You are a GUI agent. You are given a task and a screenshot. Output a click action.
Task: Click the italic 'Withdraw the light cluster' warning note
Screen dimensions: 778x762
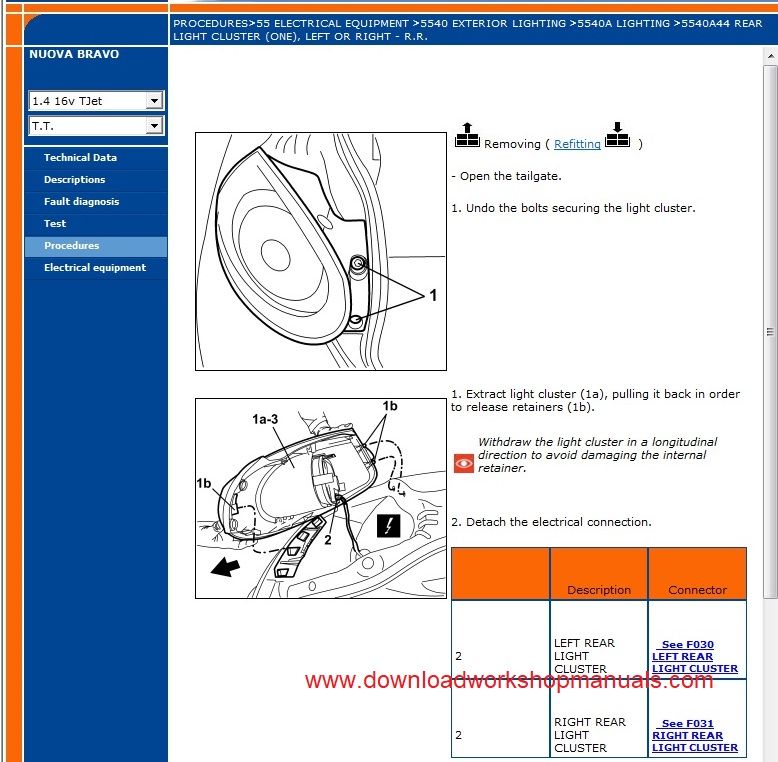(x=597, y=455)
